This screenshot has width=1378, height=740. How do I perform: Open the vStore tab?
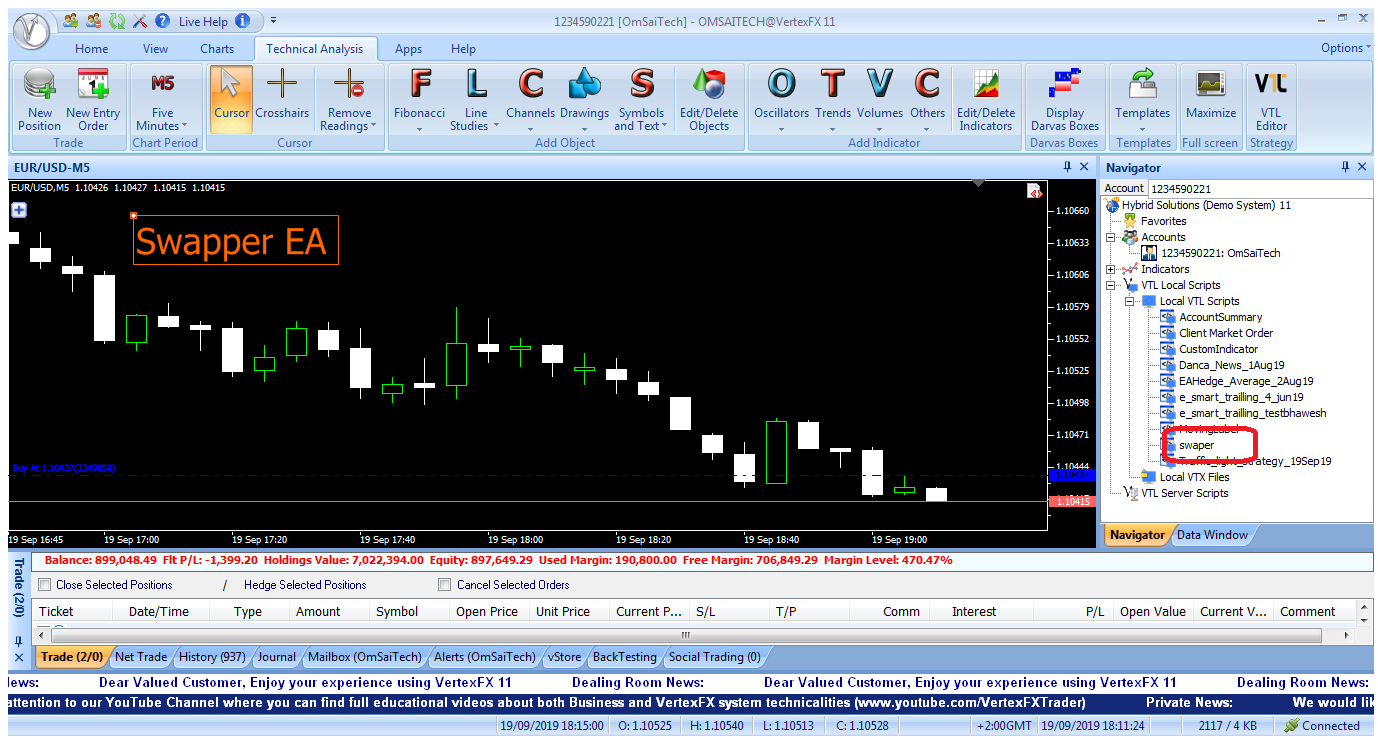(x=563, y=657)
